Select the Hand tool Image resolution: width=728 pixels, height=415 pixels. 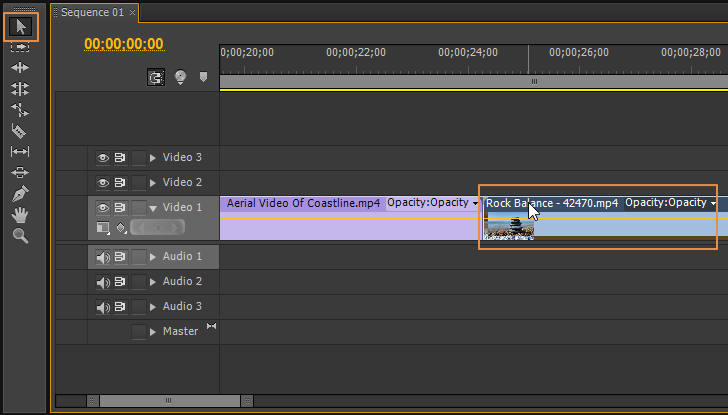[20, 215]
